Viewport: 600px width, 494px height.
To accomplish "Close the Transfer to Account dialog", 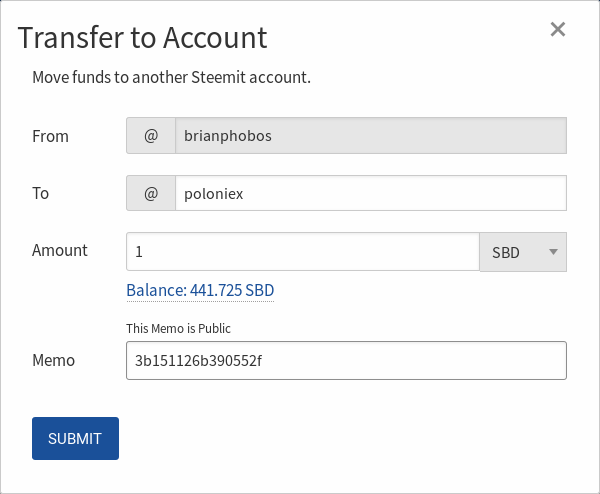I will click(x=558, y=29).
